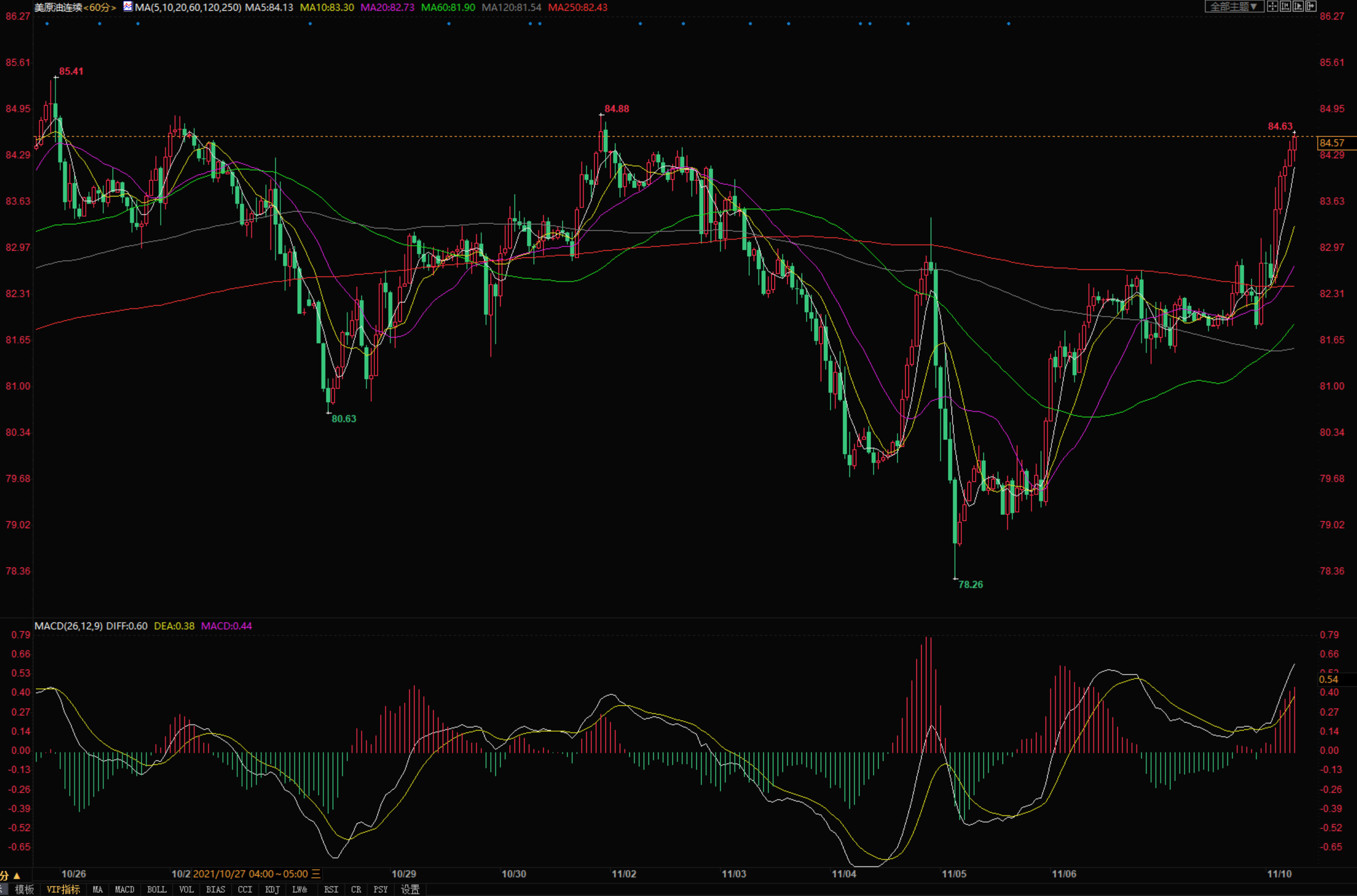This screenshot has width=1357, height=896.
Task: Expand the <60分> period selector
Action: pos(99,7)
